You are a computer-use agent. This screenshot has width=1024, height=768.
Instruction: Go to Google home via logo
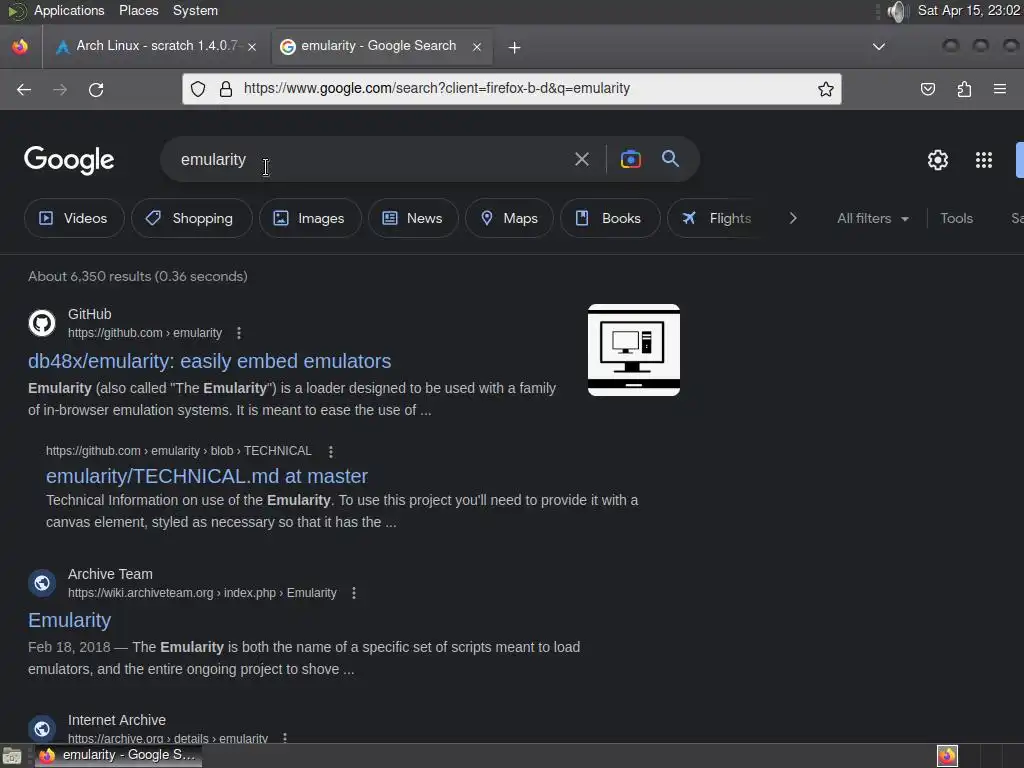[69, 160]
